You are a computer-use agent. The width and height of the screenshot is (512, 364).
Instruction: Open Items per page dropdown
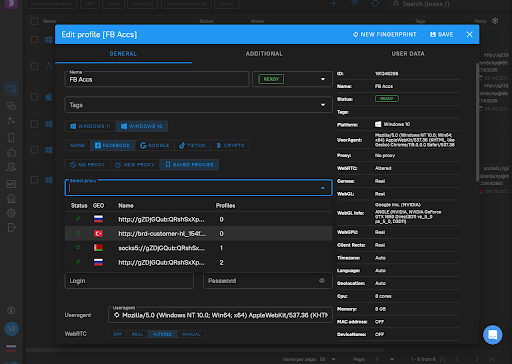327,359
